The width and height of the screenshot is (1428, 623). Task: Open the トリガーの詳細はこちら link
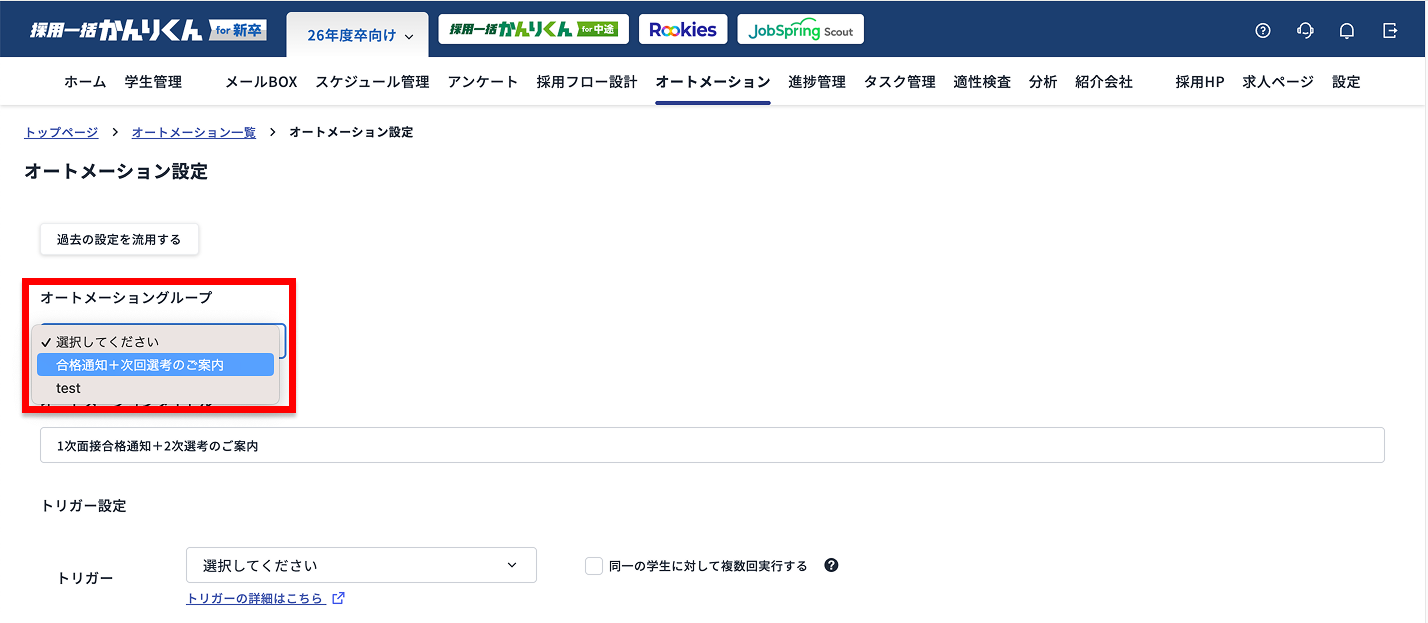pos(257,596)
